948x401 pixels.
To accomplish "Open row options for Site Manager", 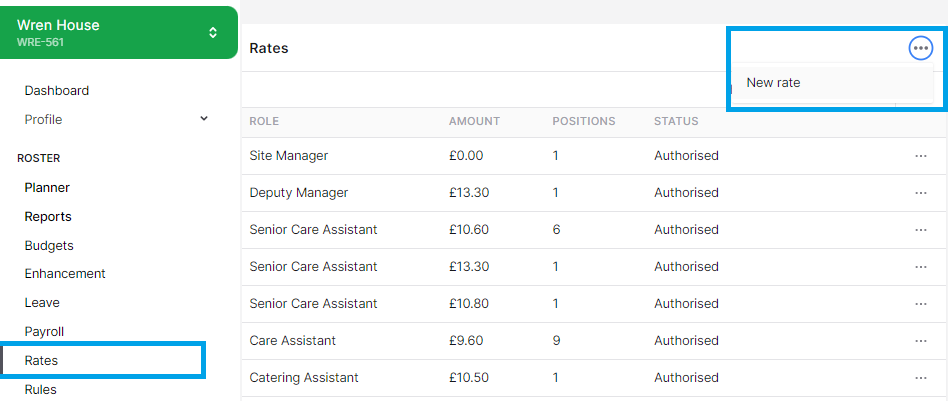I will [920, 156].
